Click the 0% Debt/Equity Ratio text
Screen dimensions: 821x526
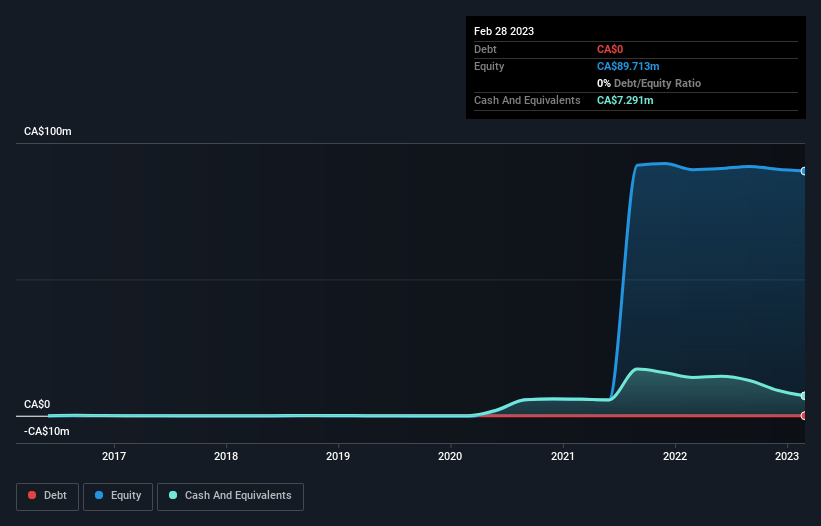coord(649,83)
